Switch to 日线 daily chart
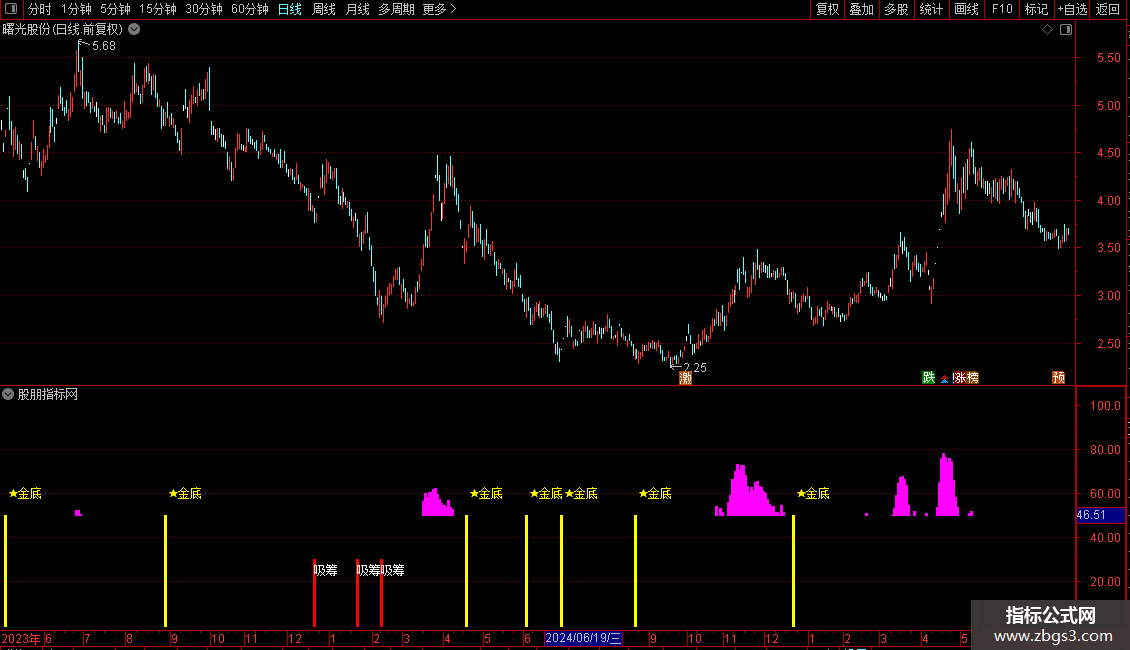Image resolution: width=1130 pixels, height=650 pixels. pyautogui.click(x=290, y=9)
